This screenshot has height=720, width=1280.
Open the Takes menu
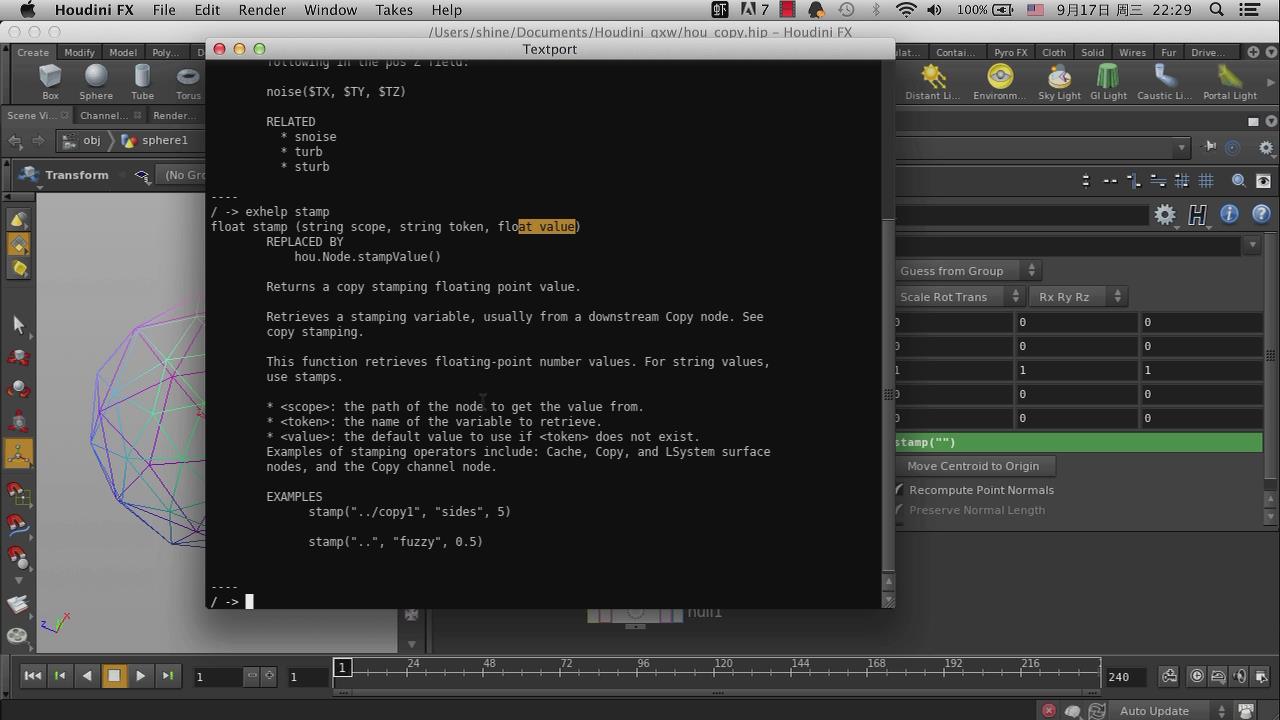394,10
